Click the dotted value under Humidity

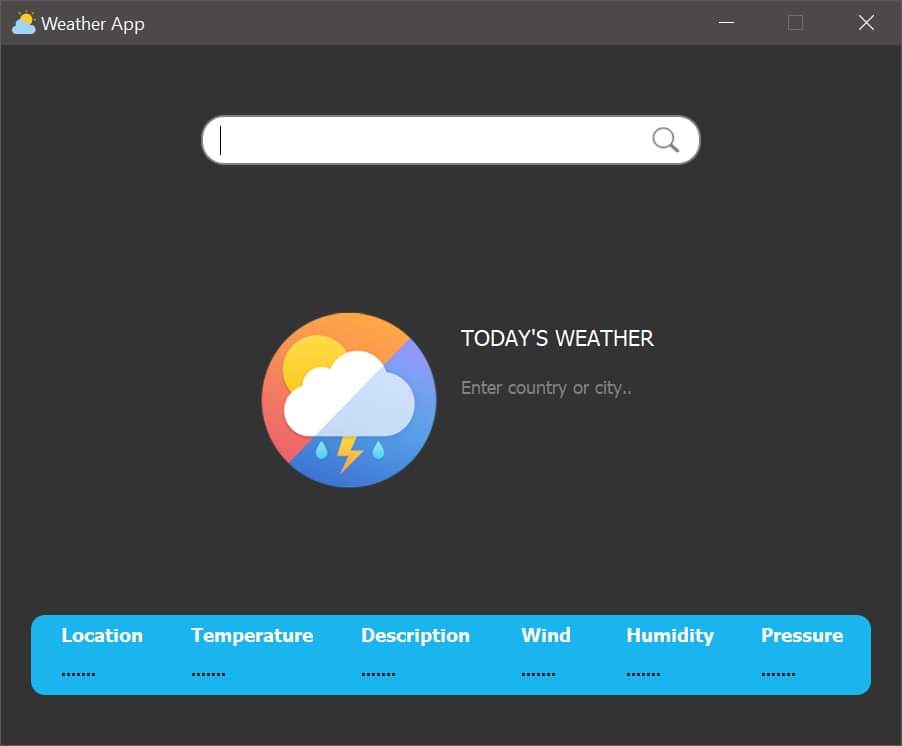(x=643, y=674)
